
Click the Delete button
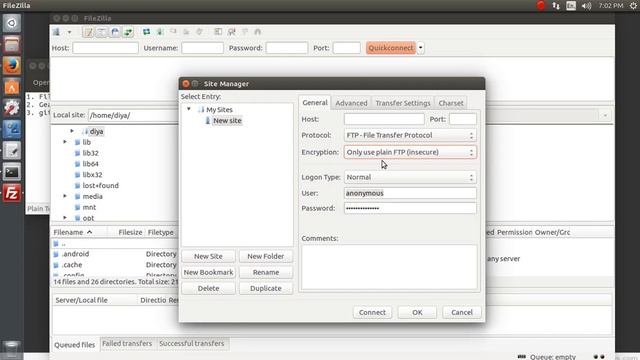pyautogui.click(x=208, y=288)
